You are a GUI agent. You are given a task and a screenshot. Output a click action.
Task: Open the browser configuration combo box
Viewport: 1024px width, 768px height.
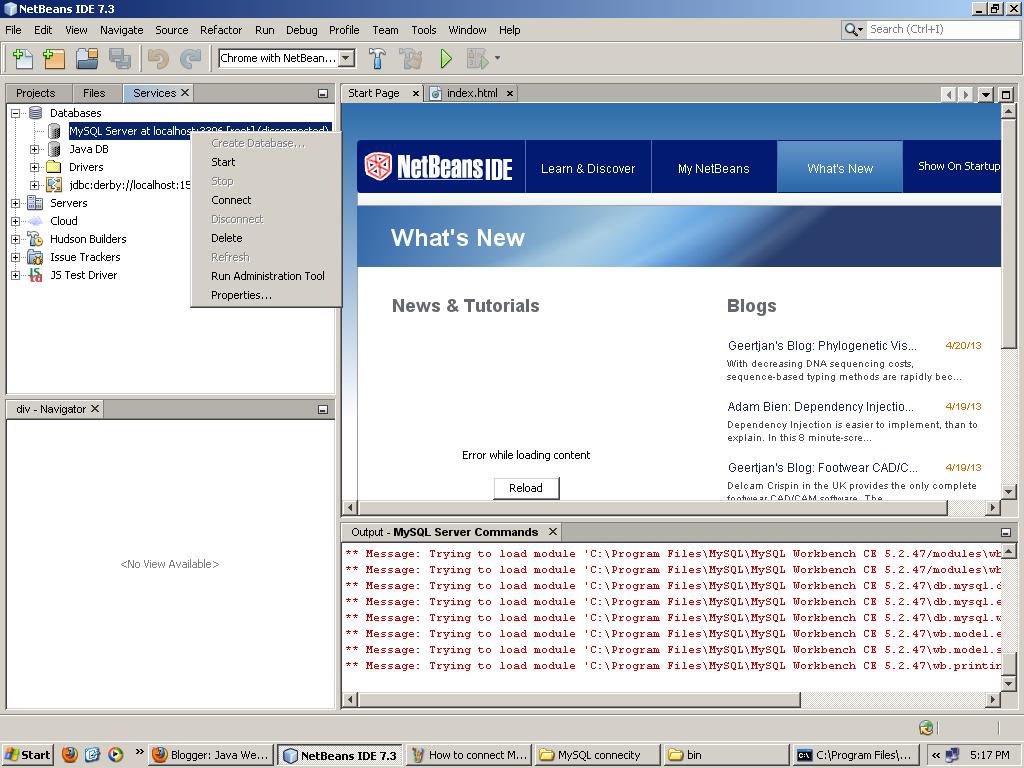pos(287,58)
